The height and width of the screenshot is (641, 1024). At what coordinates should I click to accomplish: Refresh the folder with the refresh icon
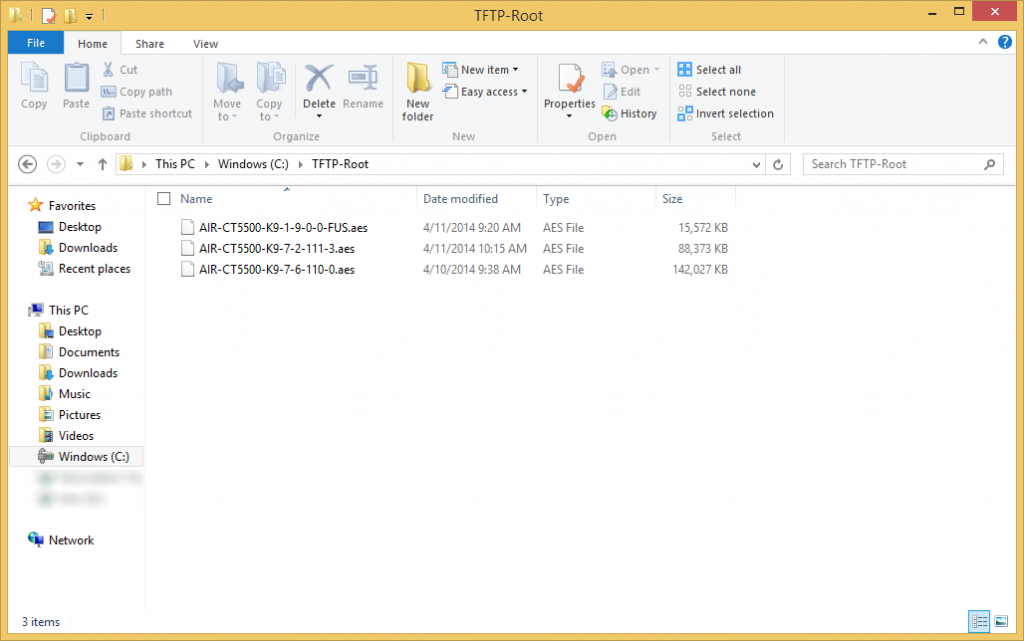(779, 163)
